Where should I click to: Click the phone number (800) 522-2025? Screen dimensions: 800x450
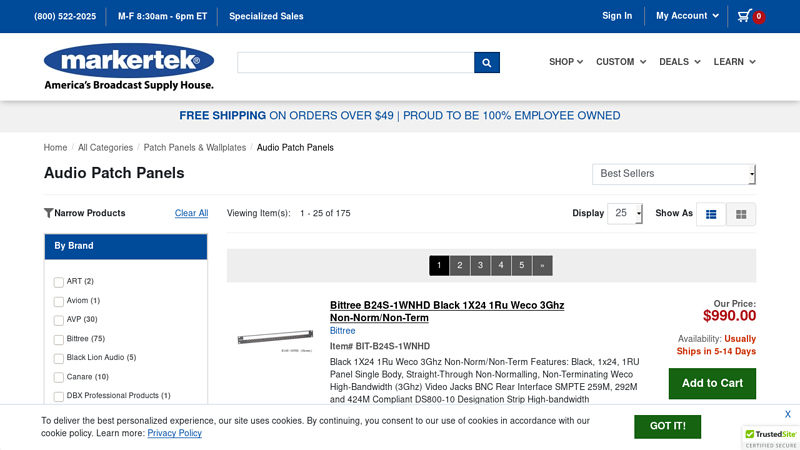[65, 16]
